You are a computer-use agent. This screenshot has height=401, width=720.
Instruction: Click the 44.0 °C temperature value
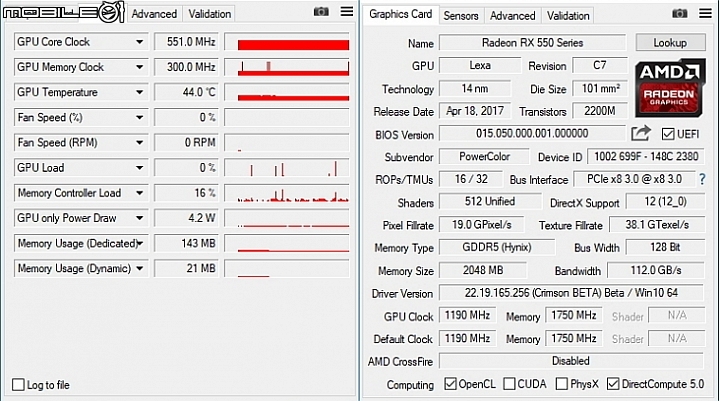[187, 92]
